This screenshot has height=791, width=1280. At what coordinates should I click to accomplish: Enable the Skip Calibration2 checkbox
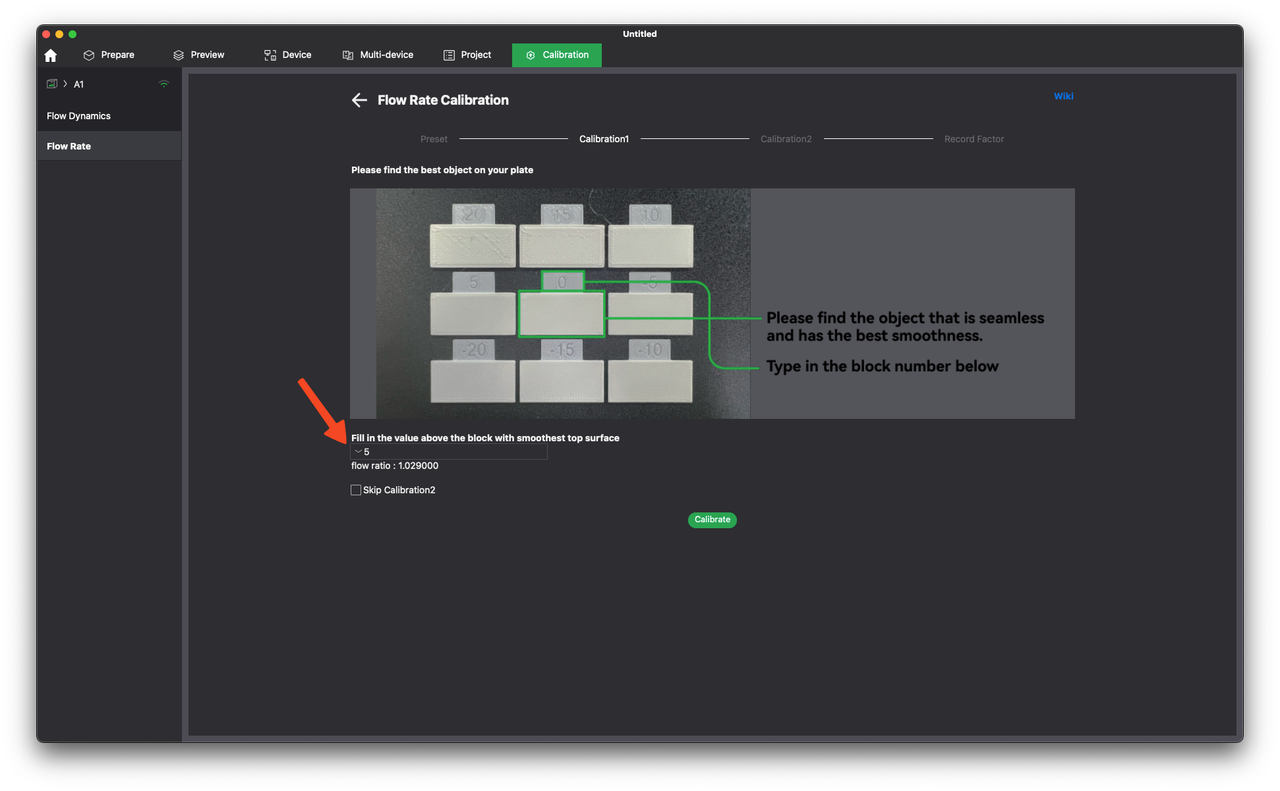(356, 490)
